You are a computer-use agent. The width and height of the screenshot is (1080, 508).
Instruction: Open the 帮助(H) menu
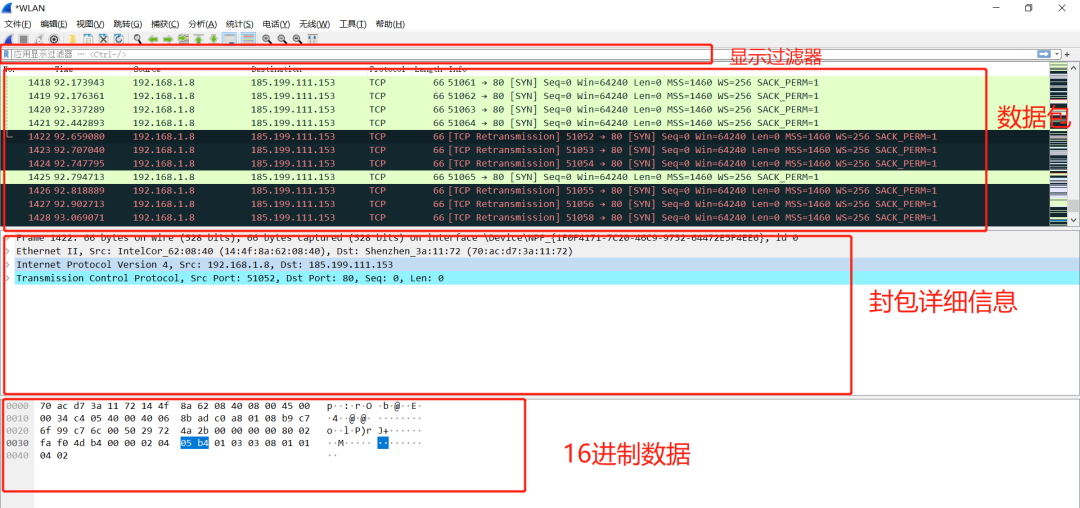(390, 24)
